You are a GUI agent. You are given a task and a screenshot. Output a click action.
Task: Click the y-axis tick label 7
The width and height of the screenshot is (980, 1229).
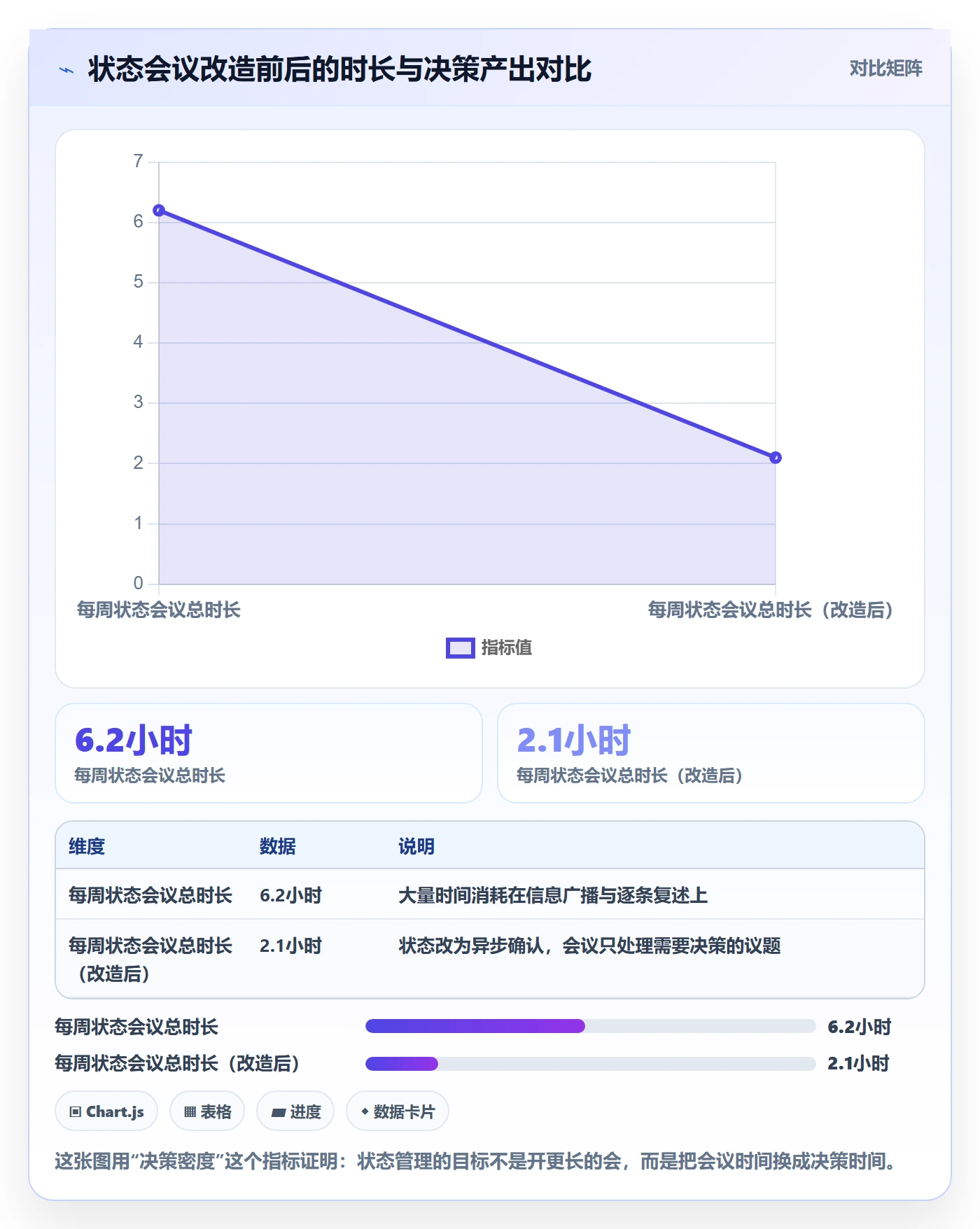click(138, 162)
